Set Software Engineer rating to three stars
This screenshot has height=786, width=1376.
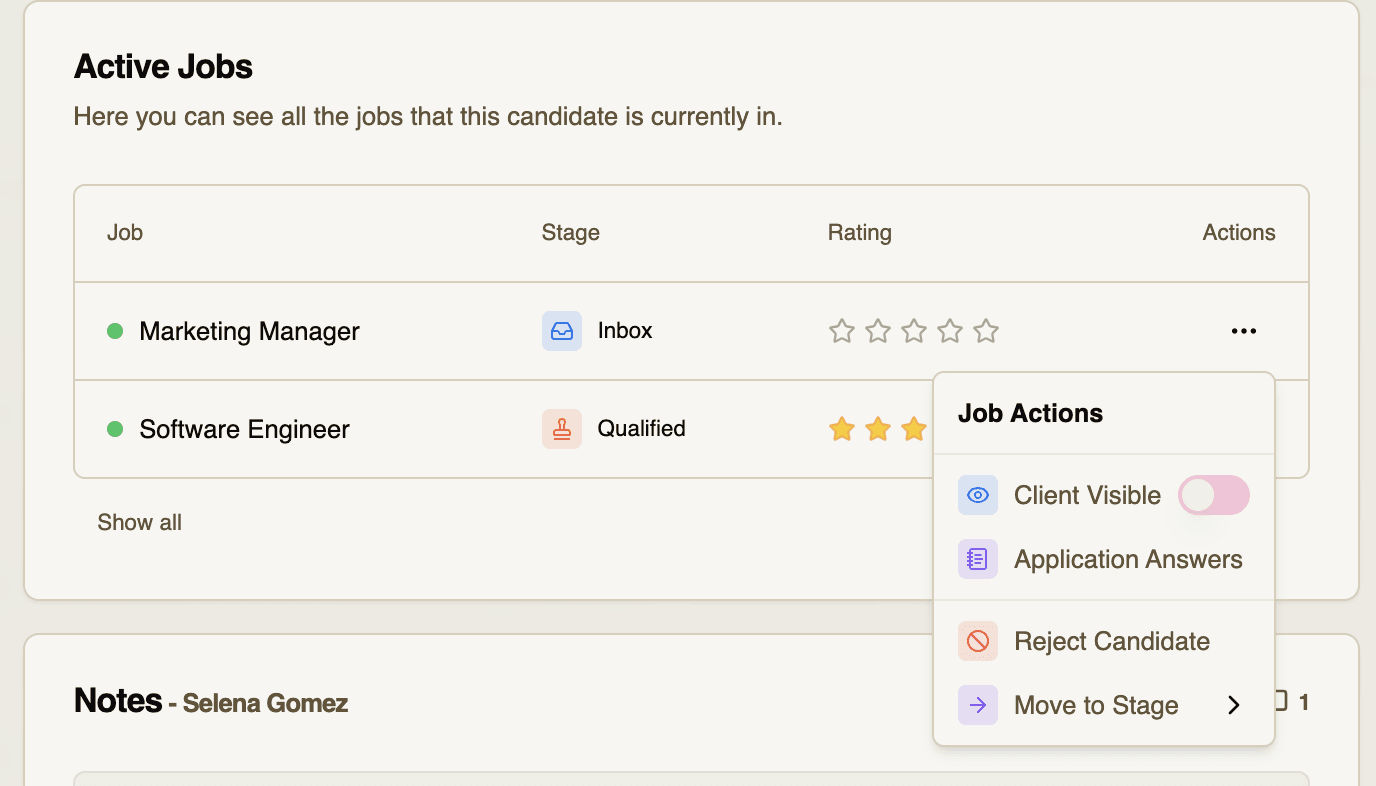click(x=914, y=429)
